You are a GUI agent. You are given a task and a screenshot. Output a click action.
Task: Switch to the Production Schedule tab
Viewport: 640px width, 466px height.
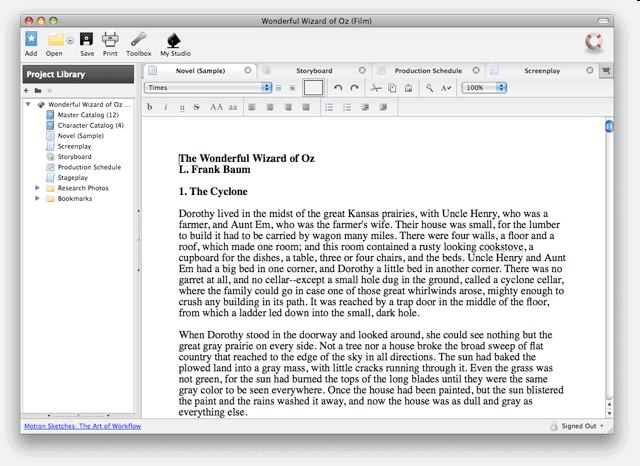pos(427,71)
